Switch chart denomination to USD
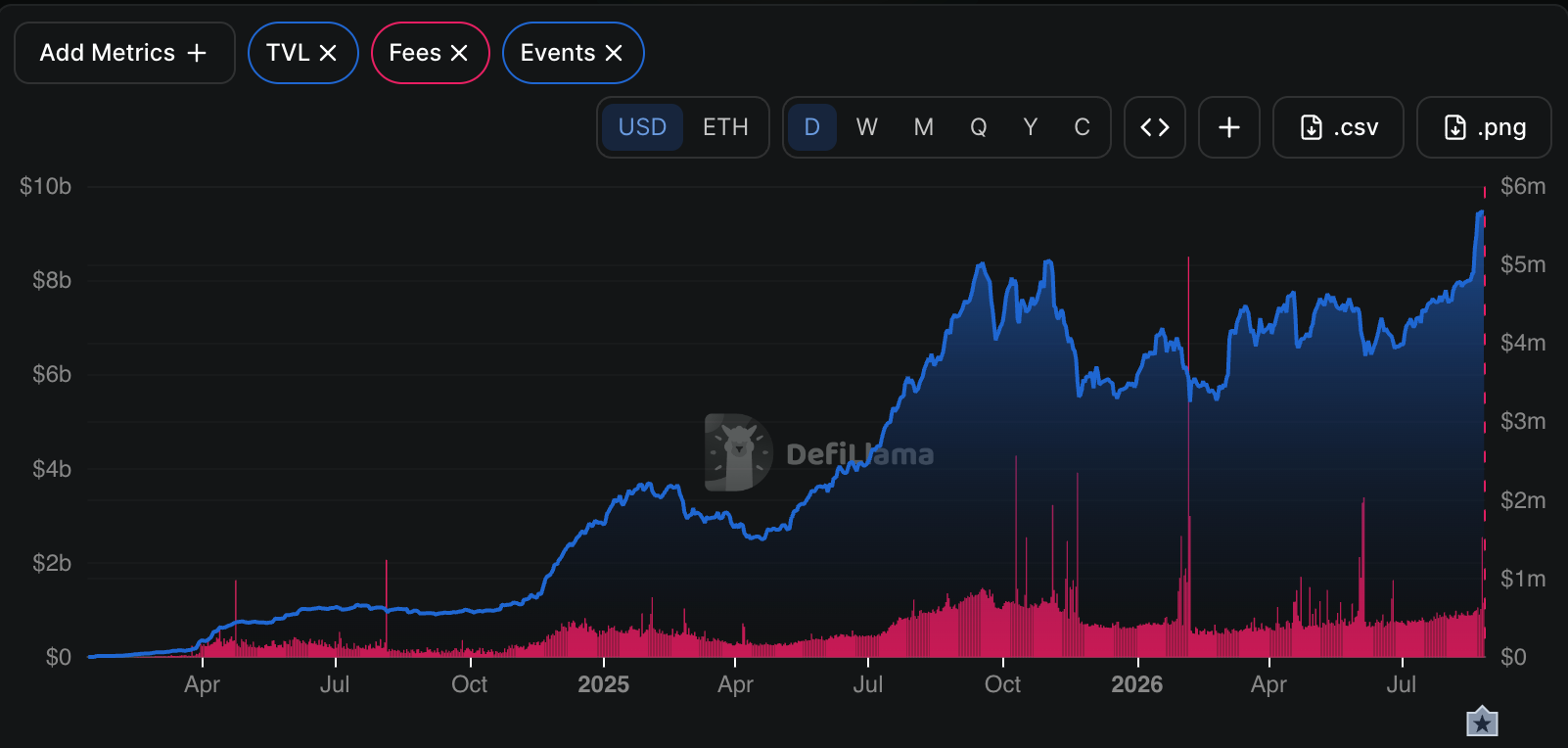Image resolution: width=1568 pixels, height=748 pixels. [642, 127]
